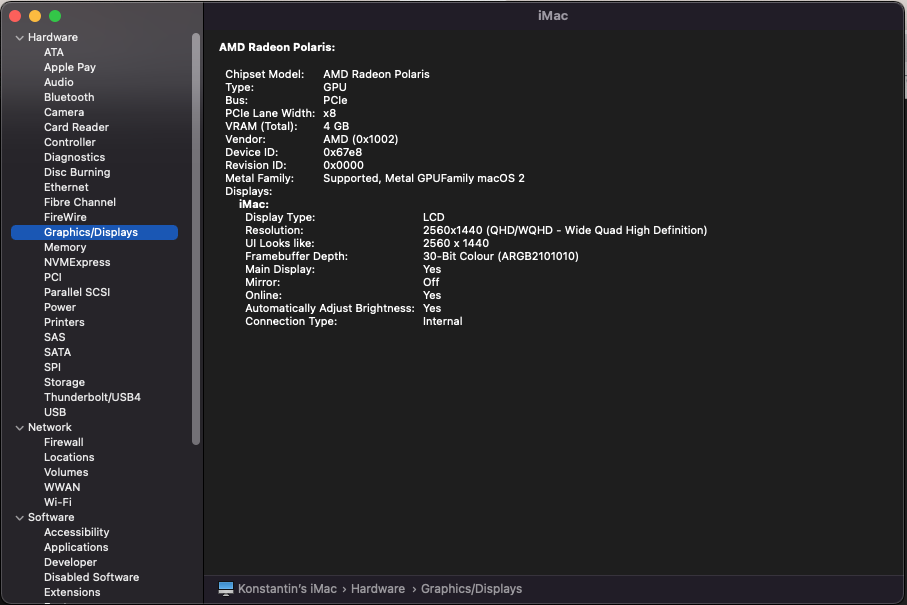This screenshot has width=907, height=605.
Task: Select SATA in the sidebar
Action: pyautogui.click(x=57, y=353)
